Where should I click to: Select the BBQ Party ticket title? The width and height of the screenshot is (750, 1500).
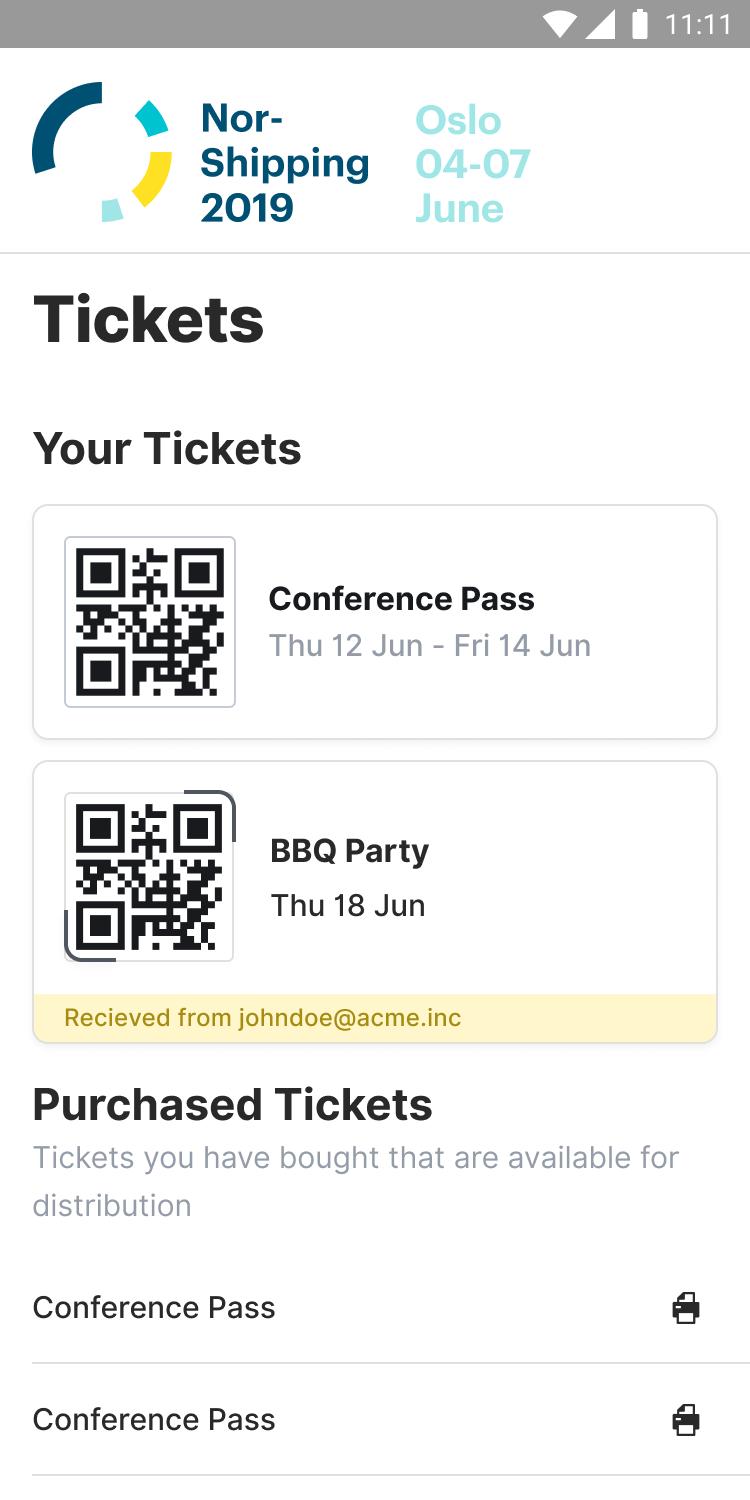[x=349, y=851]
